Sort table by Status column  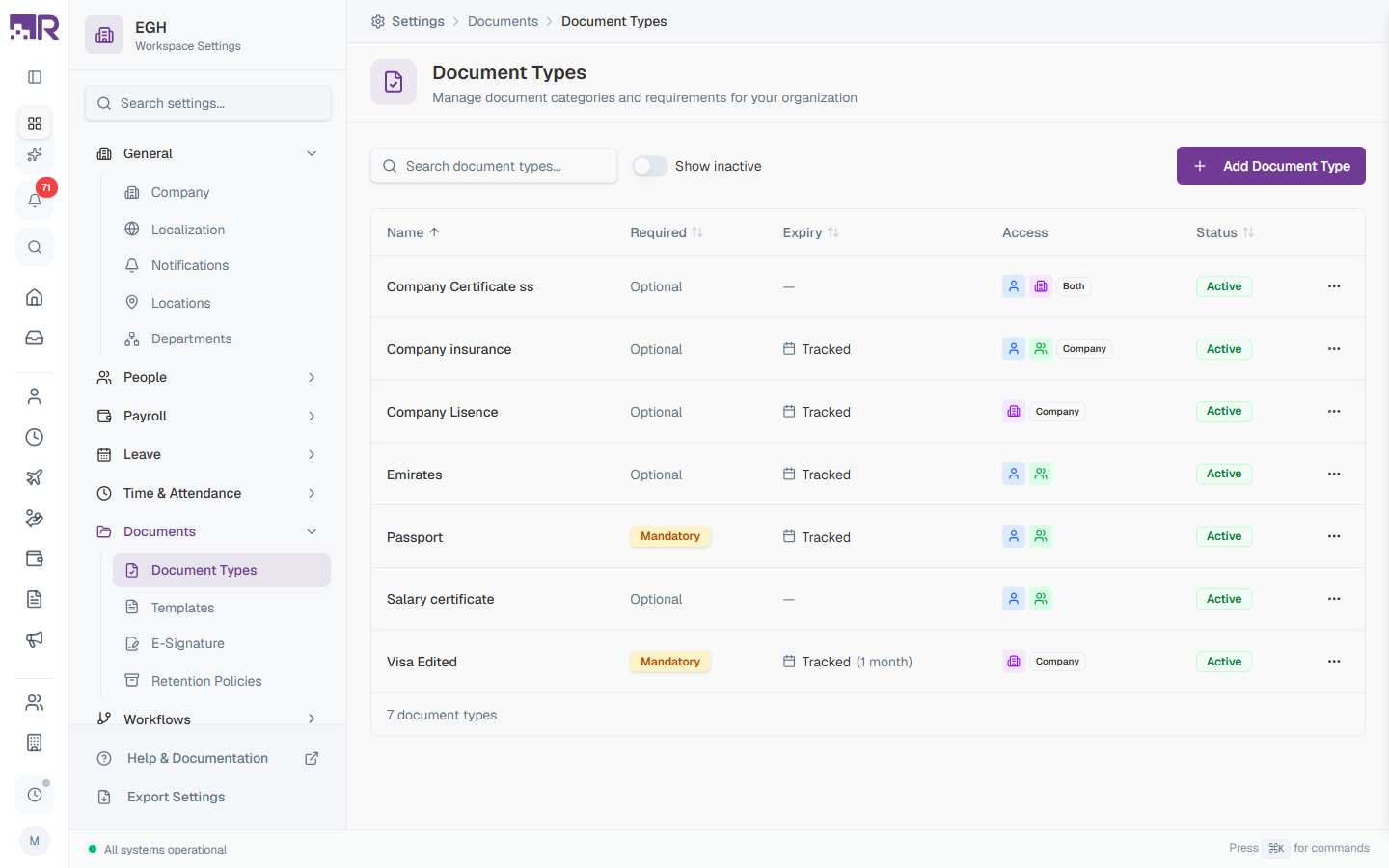pos(1225,232)
